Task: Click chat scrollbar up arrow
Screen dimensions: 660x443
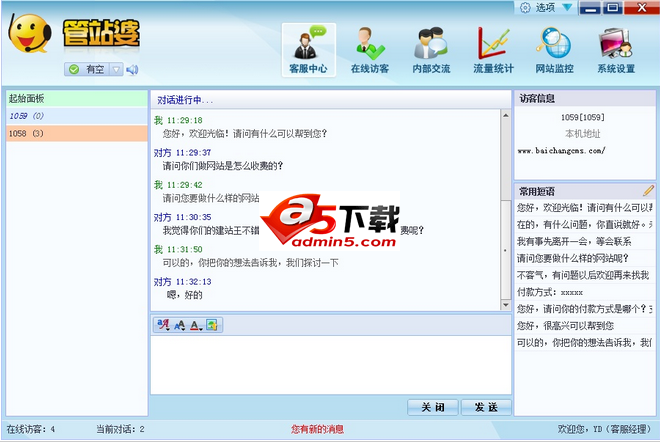Action: point(506,115)
